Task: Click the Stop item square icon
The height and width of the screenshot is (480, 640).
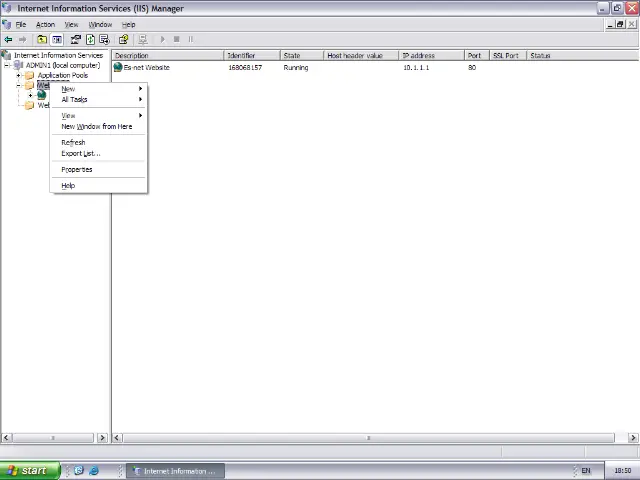Action: click(177, 40)
